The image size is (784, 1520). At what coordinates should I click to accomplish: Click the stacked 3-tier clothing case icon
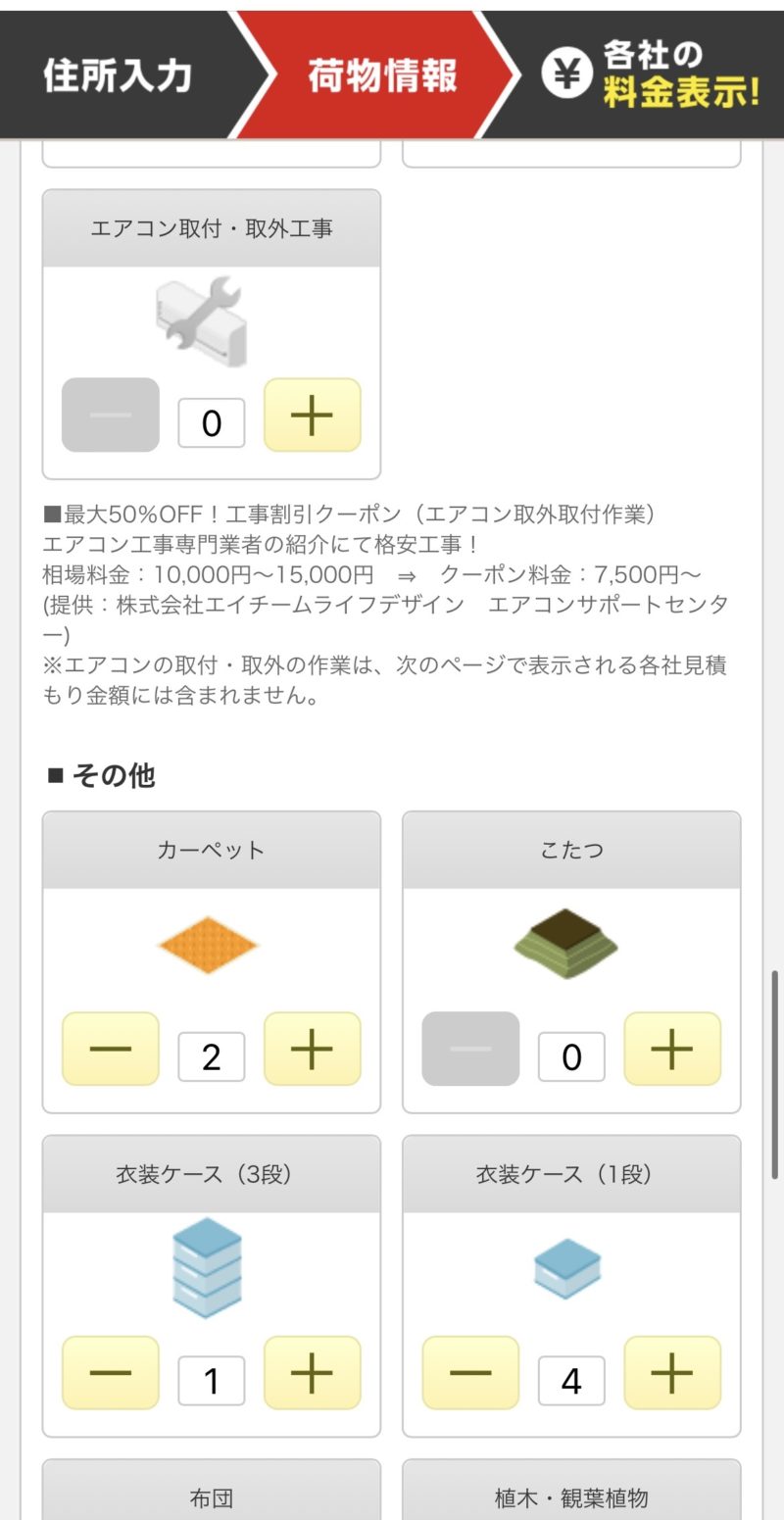coord(207,1267)
